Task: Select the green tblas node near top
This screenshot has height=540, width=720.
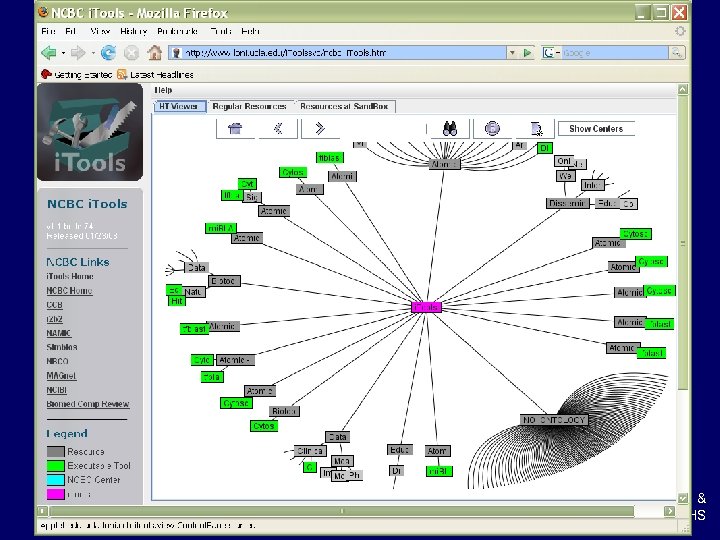Action: [330, 158]
